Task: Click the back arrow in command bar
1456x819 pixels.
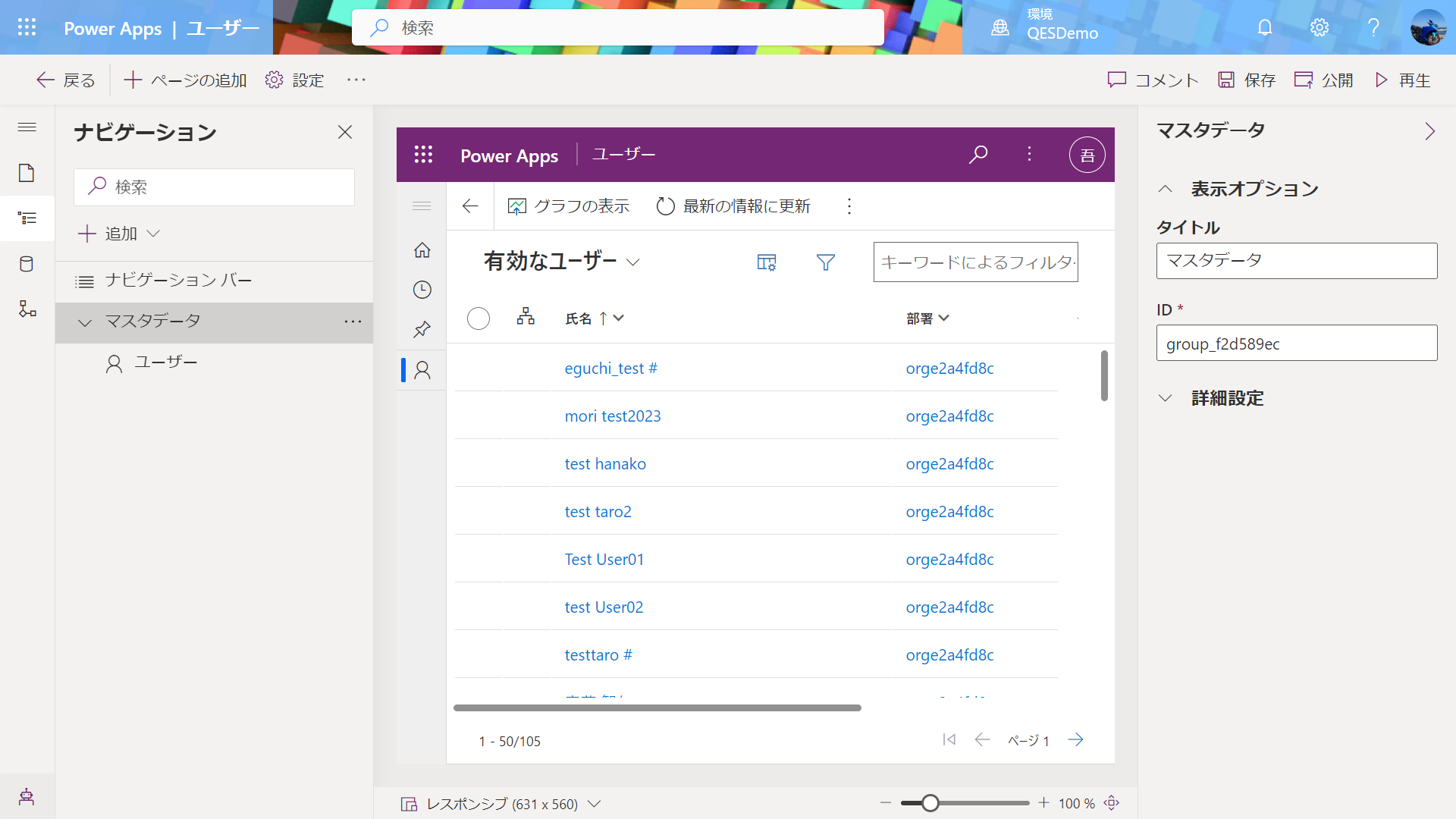Action: [x=470, y=206]
